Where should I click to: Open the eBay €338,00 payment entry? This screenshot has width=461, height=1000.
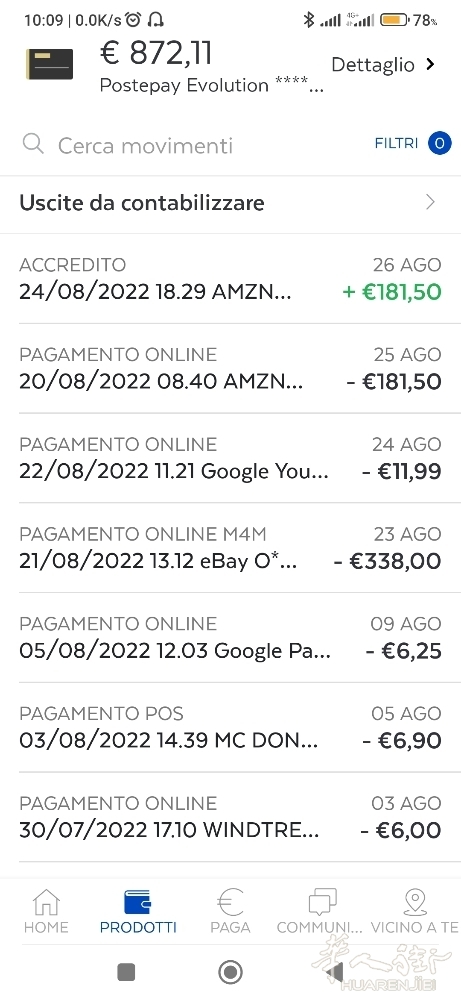(230, 548)
